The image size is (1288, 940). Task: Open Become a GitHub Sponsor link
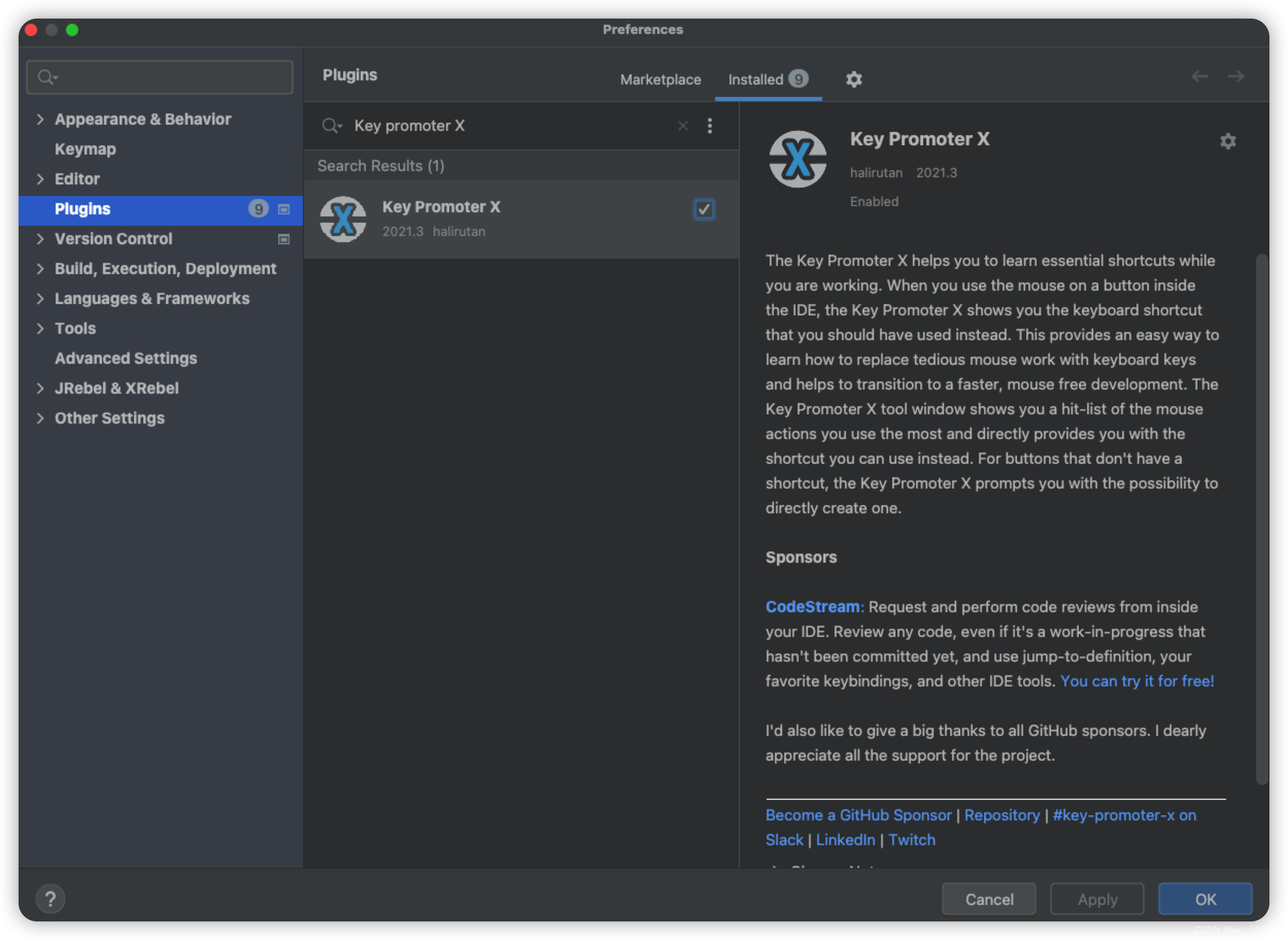click(858, 815)
